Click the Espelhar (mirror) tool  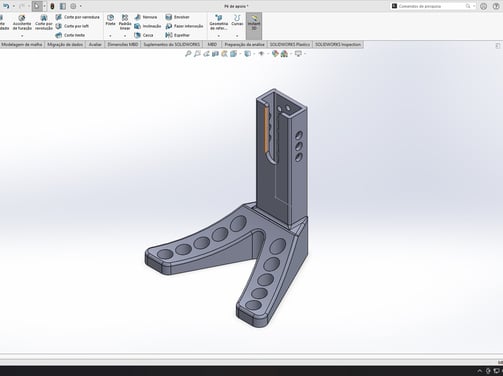[178, 35]
